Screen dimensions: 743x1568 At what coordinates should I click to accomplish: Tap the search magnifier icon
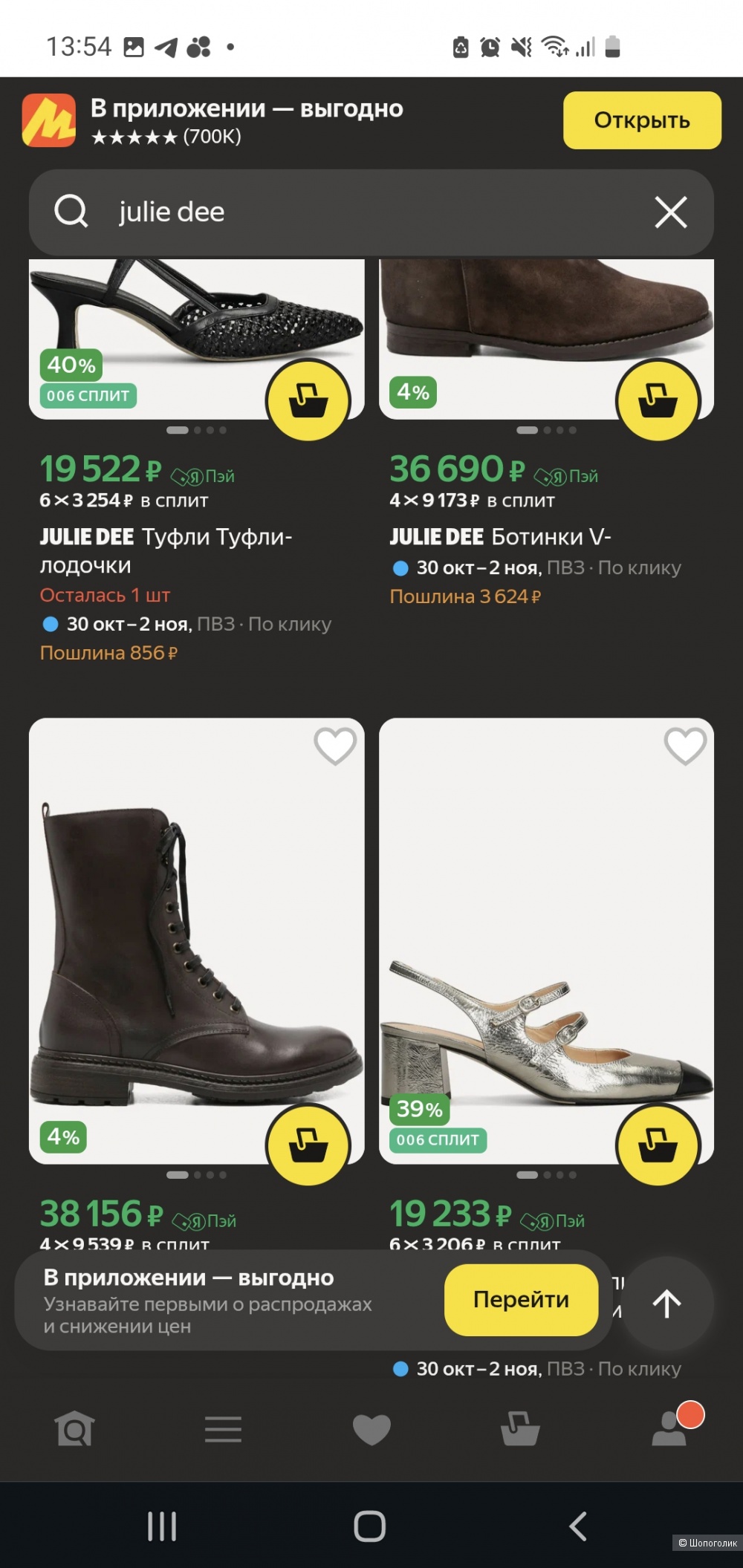71,212
